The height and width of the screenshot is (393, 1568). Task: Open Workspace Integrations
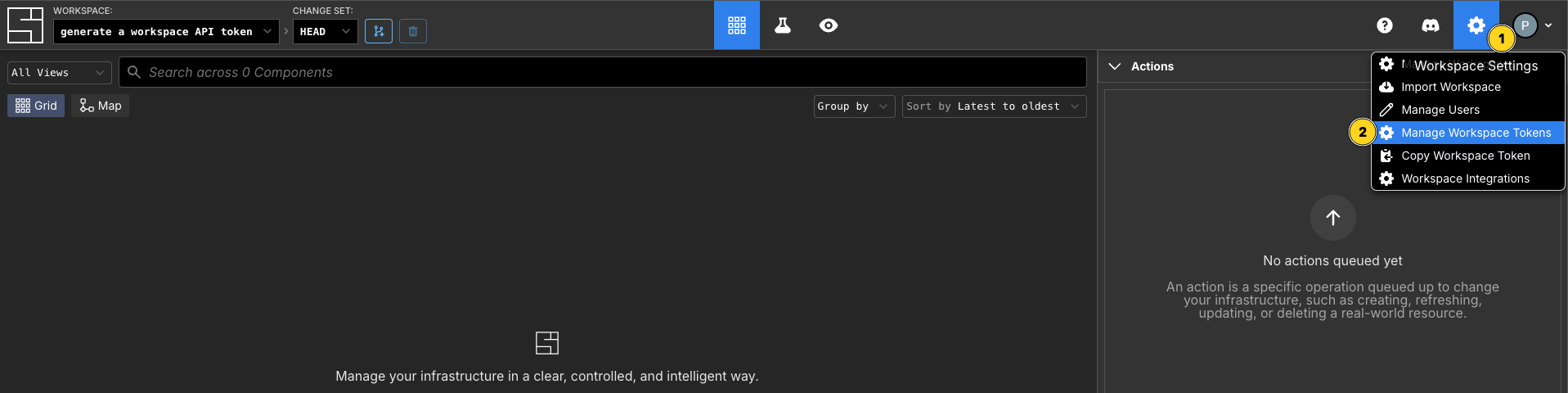coord(1468,178)
